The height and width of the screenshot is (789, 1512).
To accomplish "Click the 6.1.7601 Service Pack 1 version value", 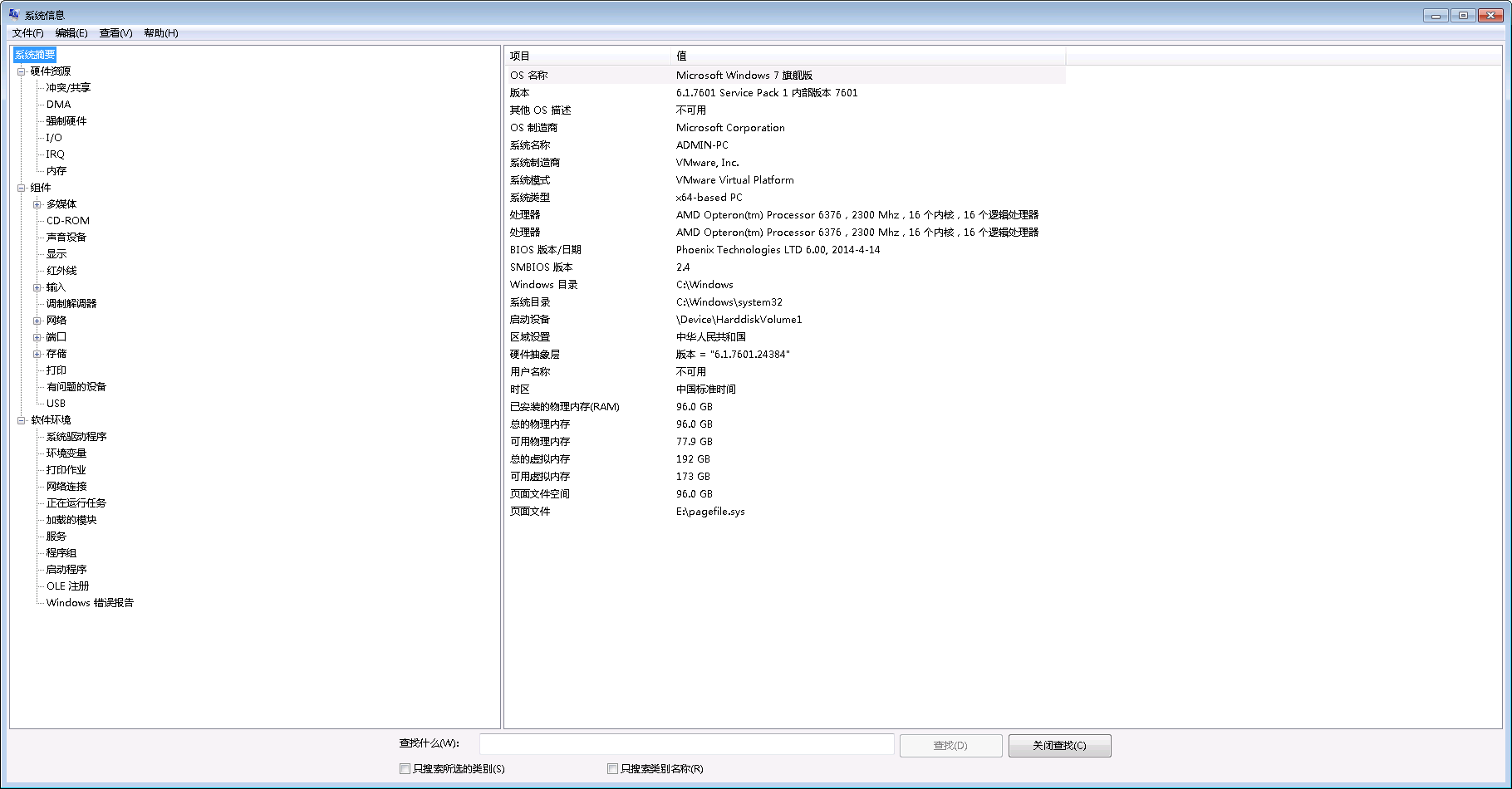I will (x=767, y=93).
